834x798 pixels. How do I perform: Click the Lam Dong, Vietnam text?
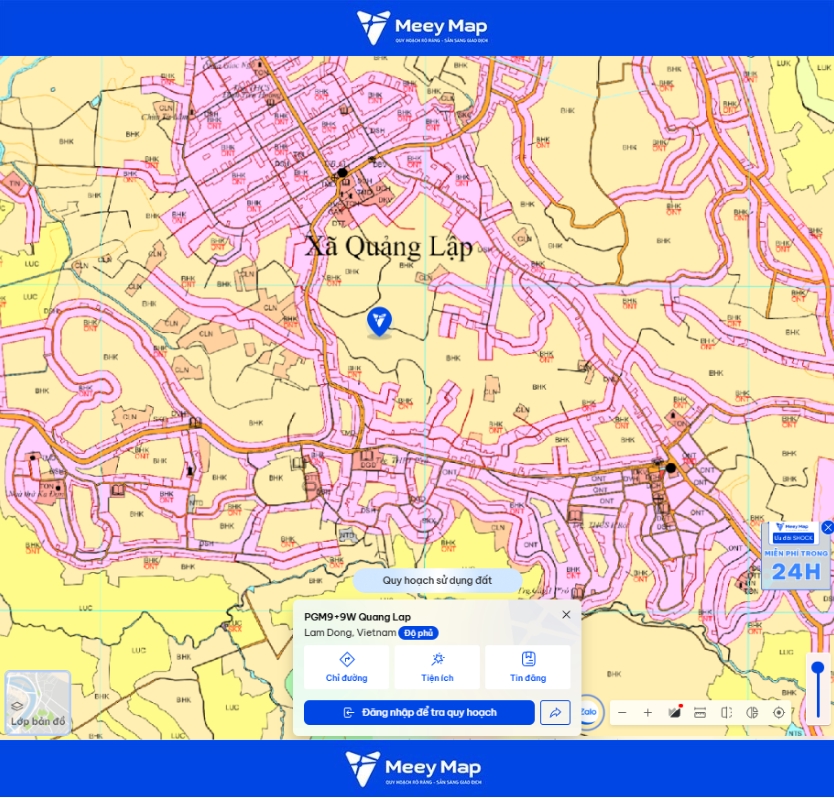coord(350,633)
